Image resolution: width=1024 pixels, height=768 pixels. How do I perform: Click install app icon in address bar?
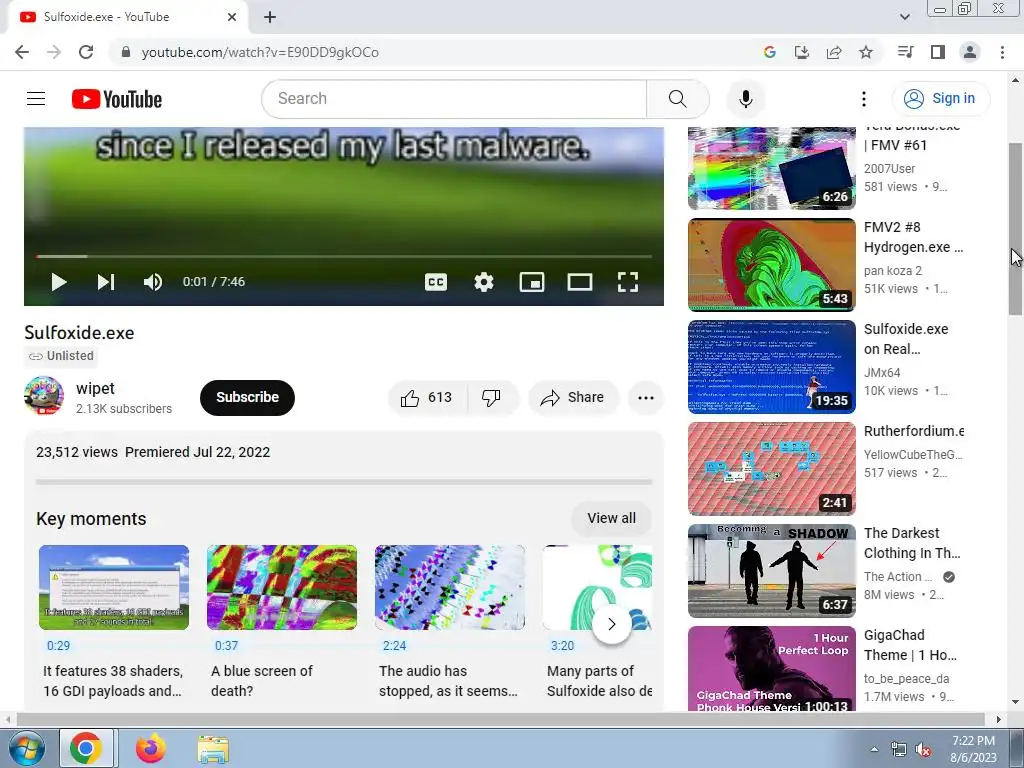(801, 52)
